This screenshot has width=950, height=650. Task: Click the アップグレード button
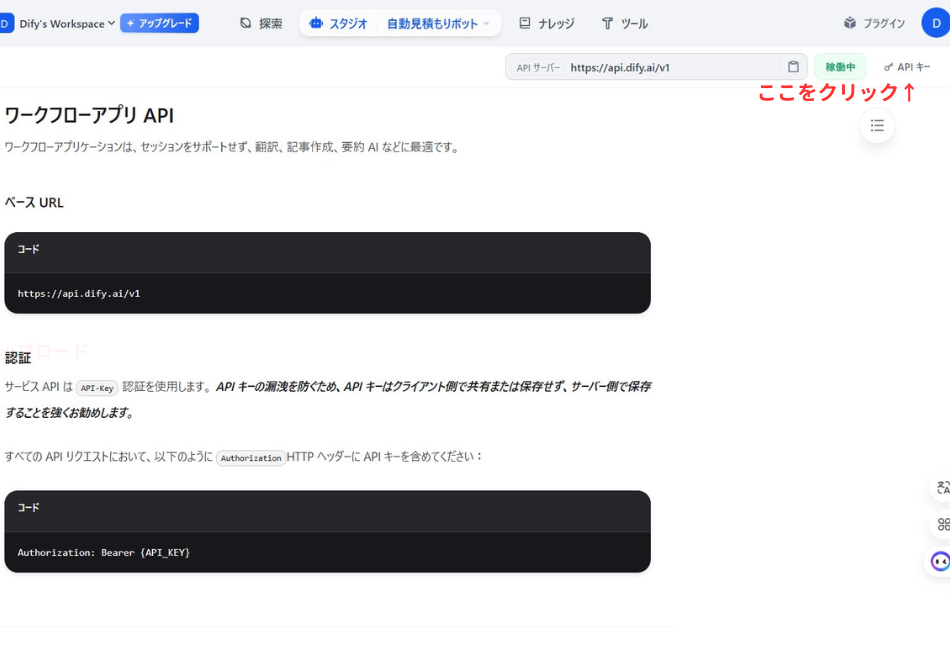pos(159,23)
